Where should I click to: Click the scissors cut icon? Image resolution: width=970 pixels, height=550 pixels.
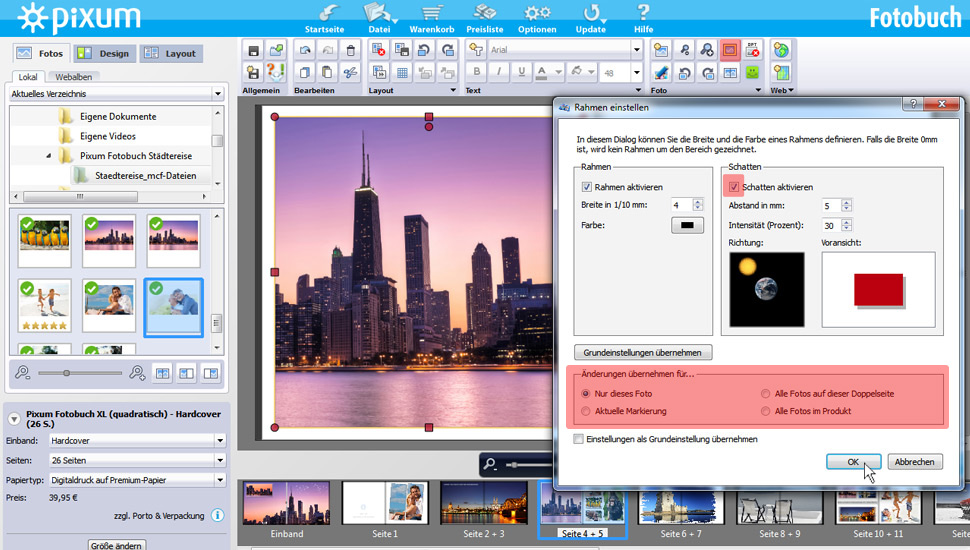(x=349, y=72)
